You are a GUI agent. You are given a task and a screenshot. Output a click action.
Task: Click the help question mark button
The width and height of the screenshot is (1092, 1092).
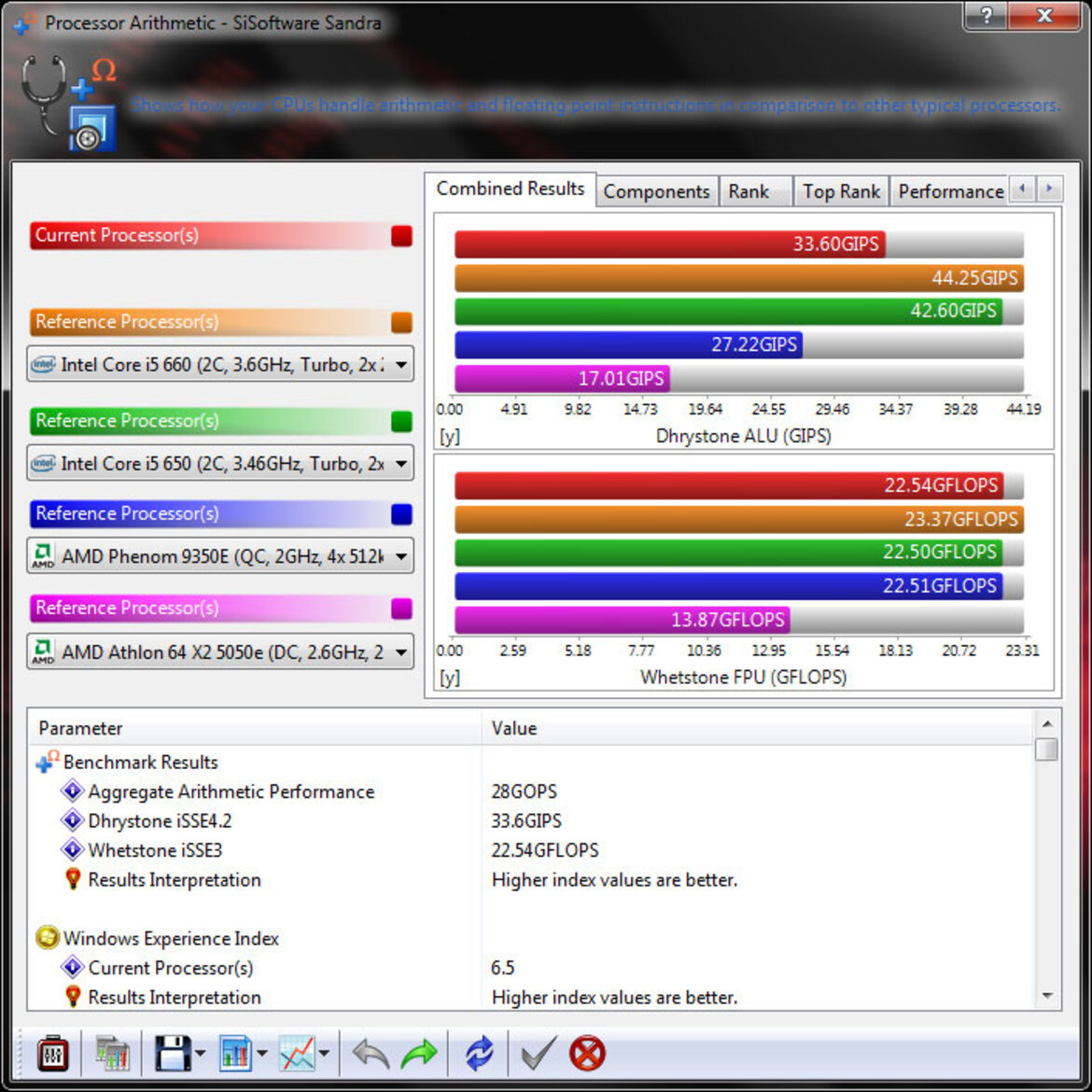(x=986, y=15)
